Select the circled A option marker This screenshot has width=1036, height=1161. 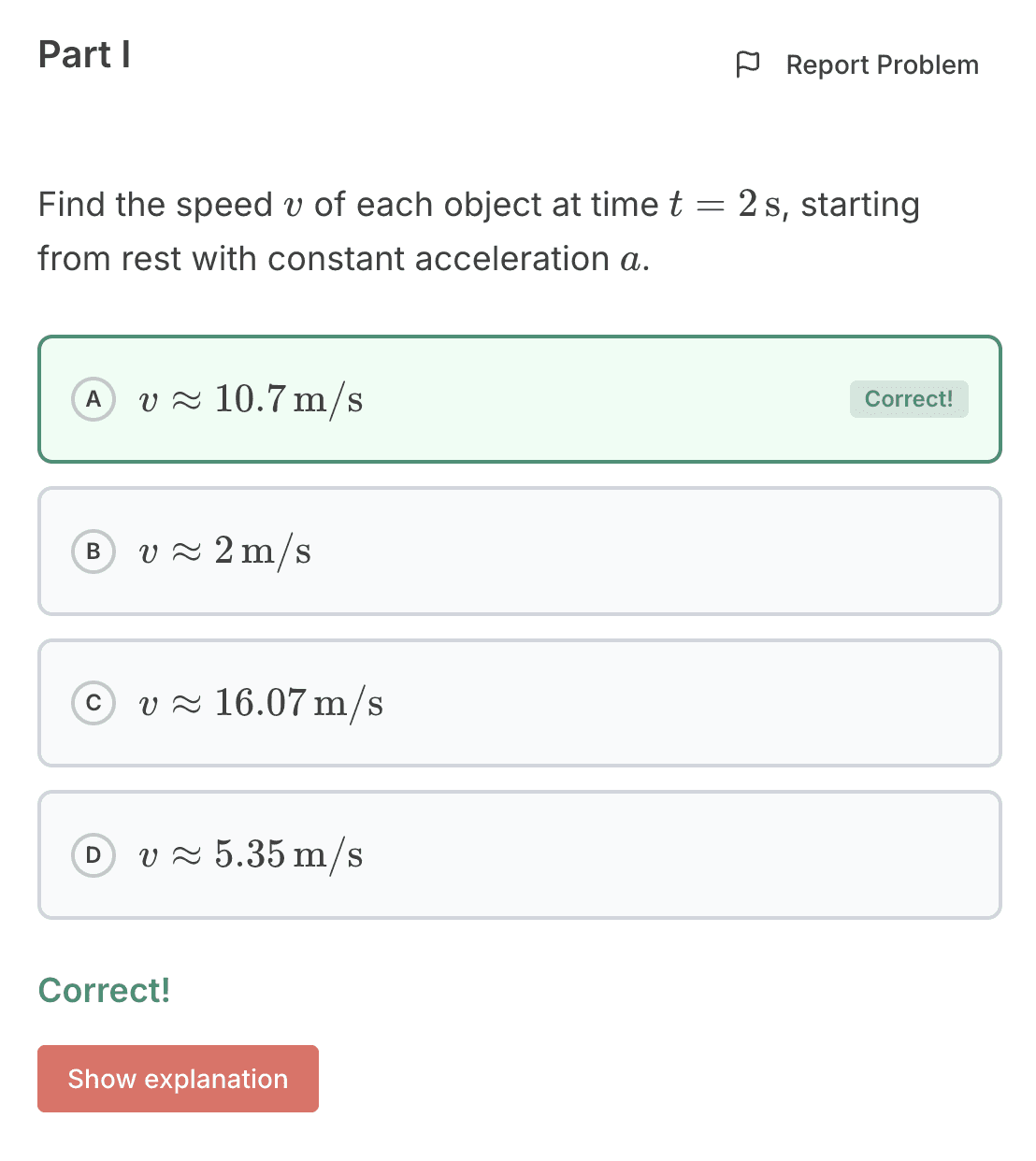[94, 399]
